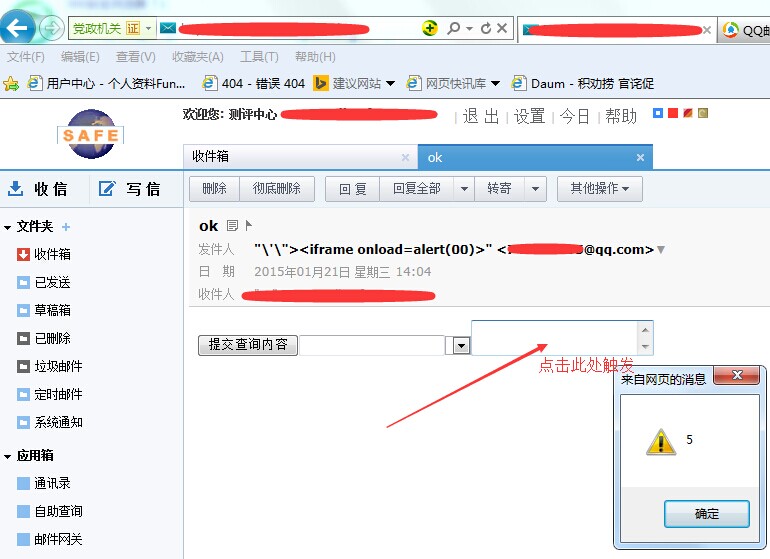Viewport: 770px width, 559px height.
Task: Collapse the 应用箱 section
Action: [x=7, y=457]
